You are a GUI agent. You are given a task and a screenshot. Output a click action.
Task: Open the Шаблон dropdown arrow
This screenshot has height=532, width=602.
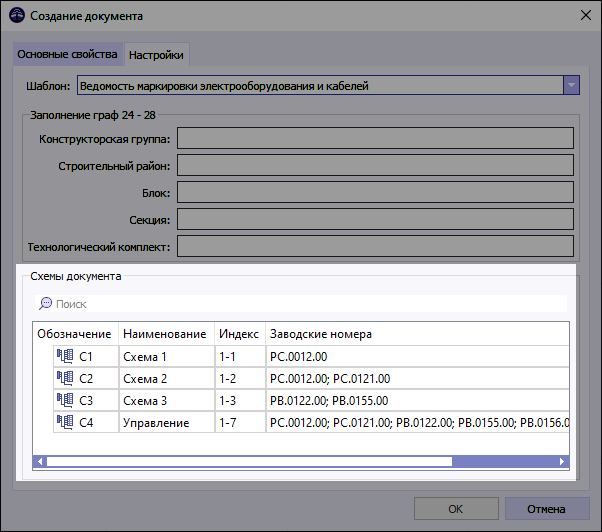click(x=571, y=85)
